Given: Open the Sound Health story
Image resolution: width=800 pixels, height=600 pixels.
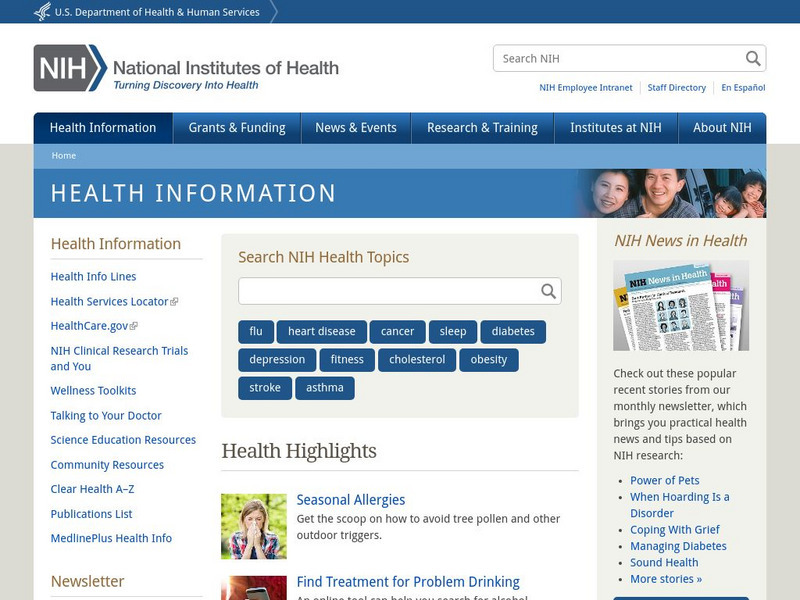Looking at the screenshot, I should (x=664, y=563).
